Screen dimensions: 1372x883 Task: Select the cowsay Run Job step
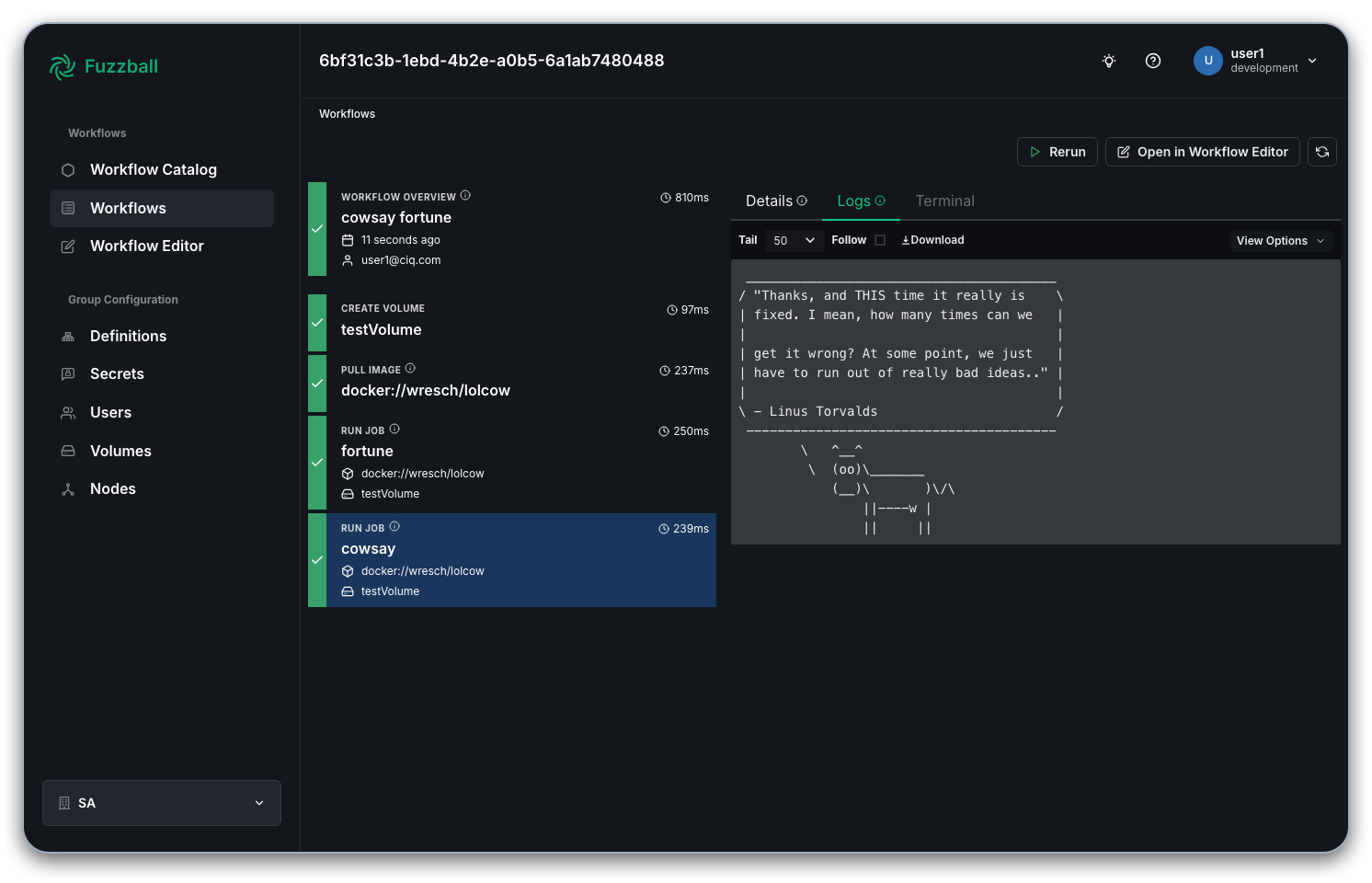click(x=512, y=560)
